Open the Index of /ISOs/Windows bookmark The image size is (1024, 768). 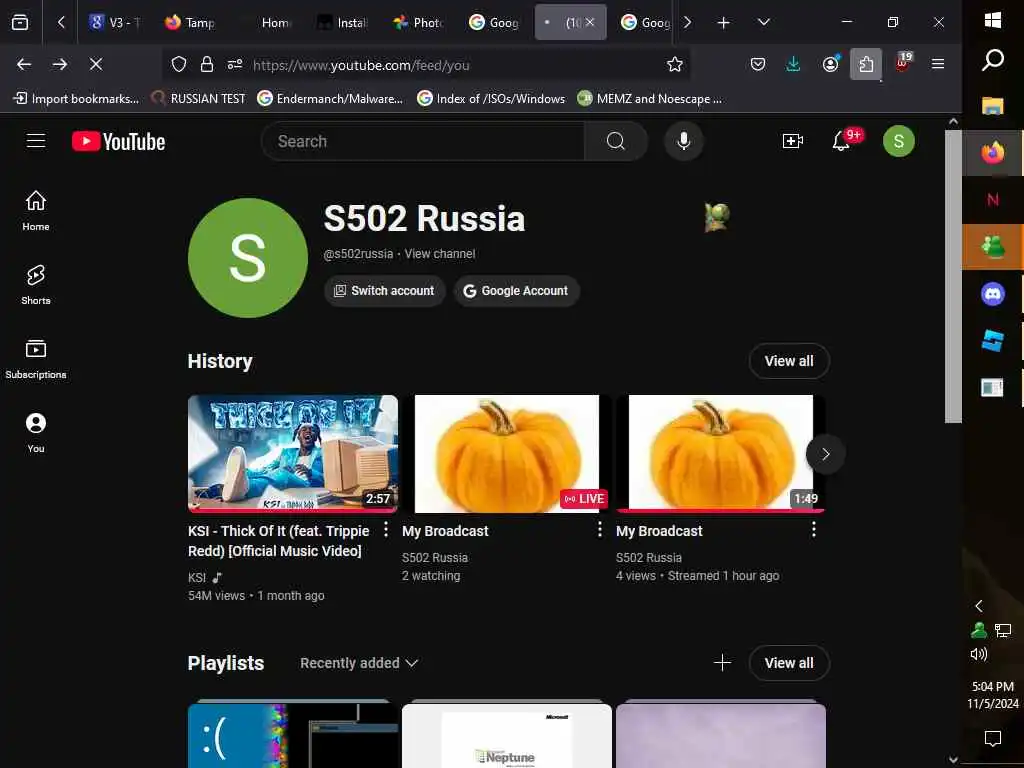(491, 99)
